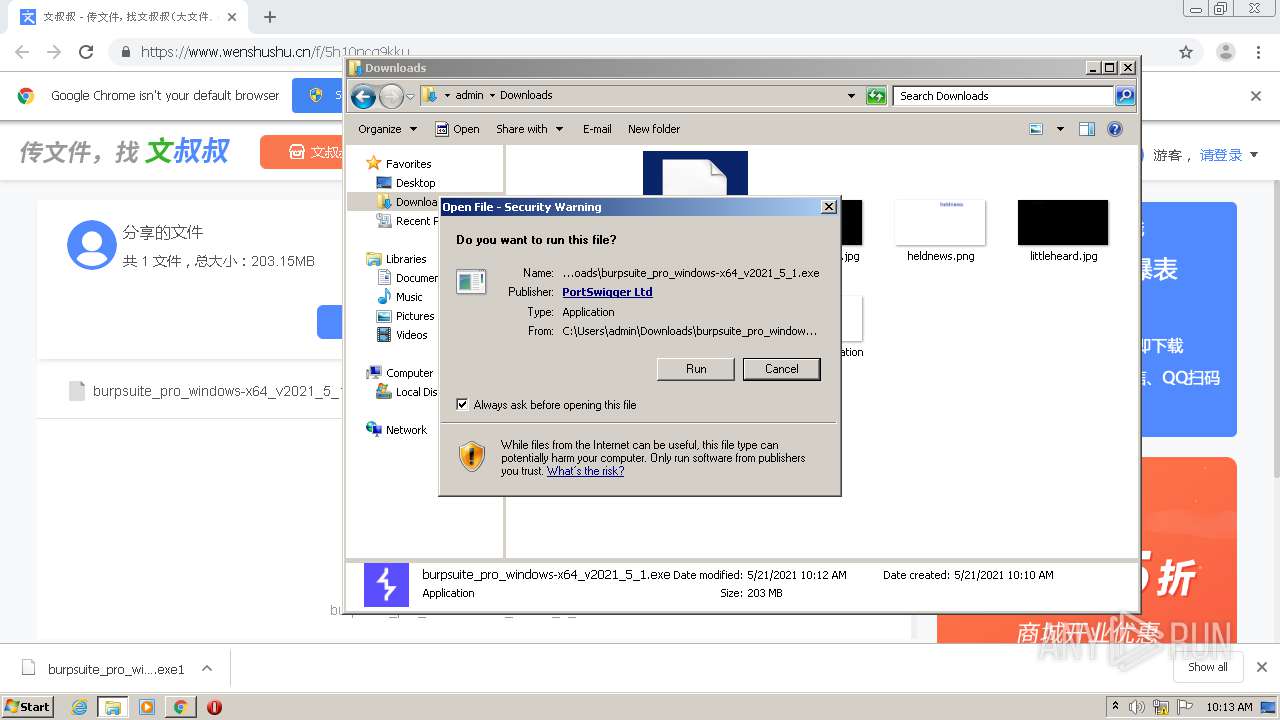The image size is (1280, 720).
Task: Click the 请登录 login link
Action: pos(1221,155)
